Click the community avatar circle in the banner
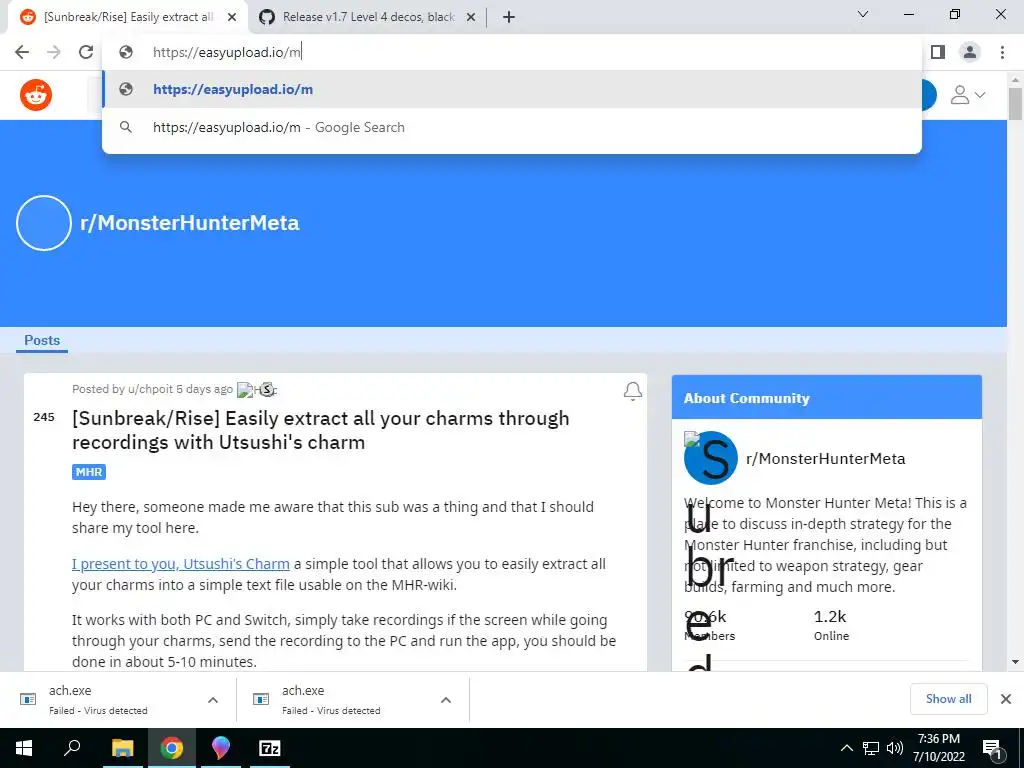Viewport: 1024px width, 768px height. point(44,223)
